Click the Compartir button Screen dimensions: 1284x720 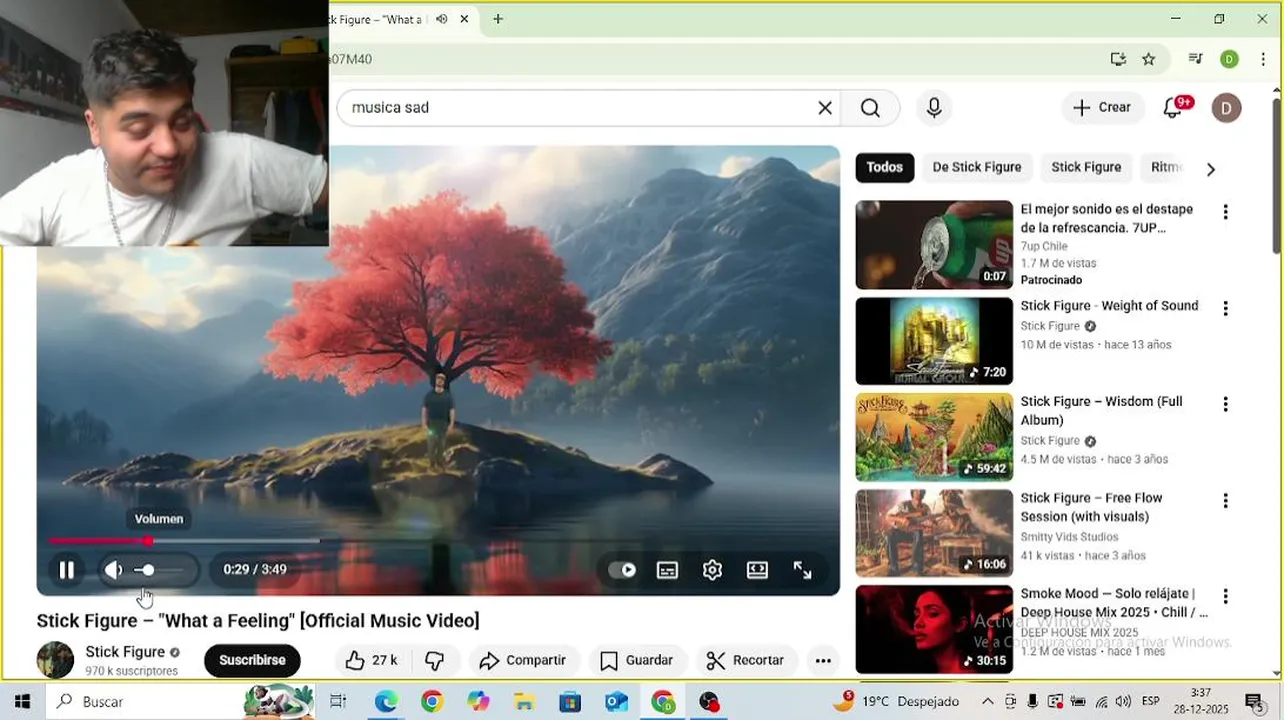(522, 660)
